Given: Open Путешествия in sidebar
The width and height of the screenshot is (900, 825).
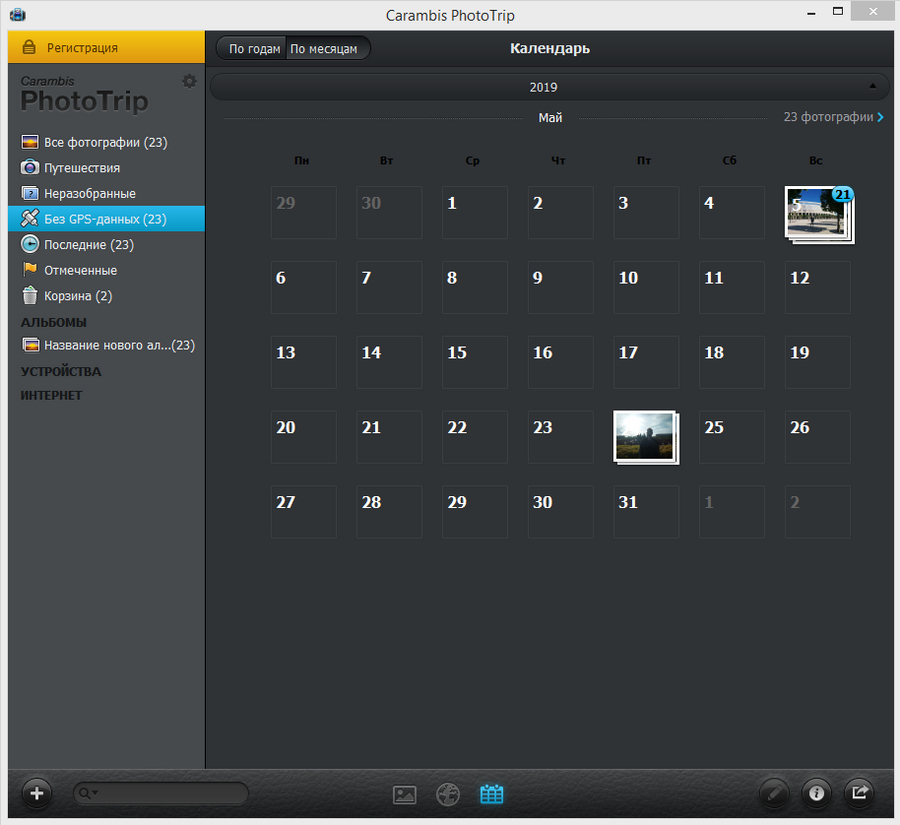Looking at the screenshot, I should pyautogui.click(x=106, y=168).
